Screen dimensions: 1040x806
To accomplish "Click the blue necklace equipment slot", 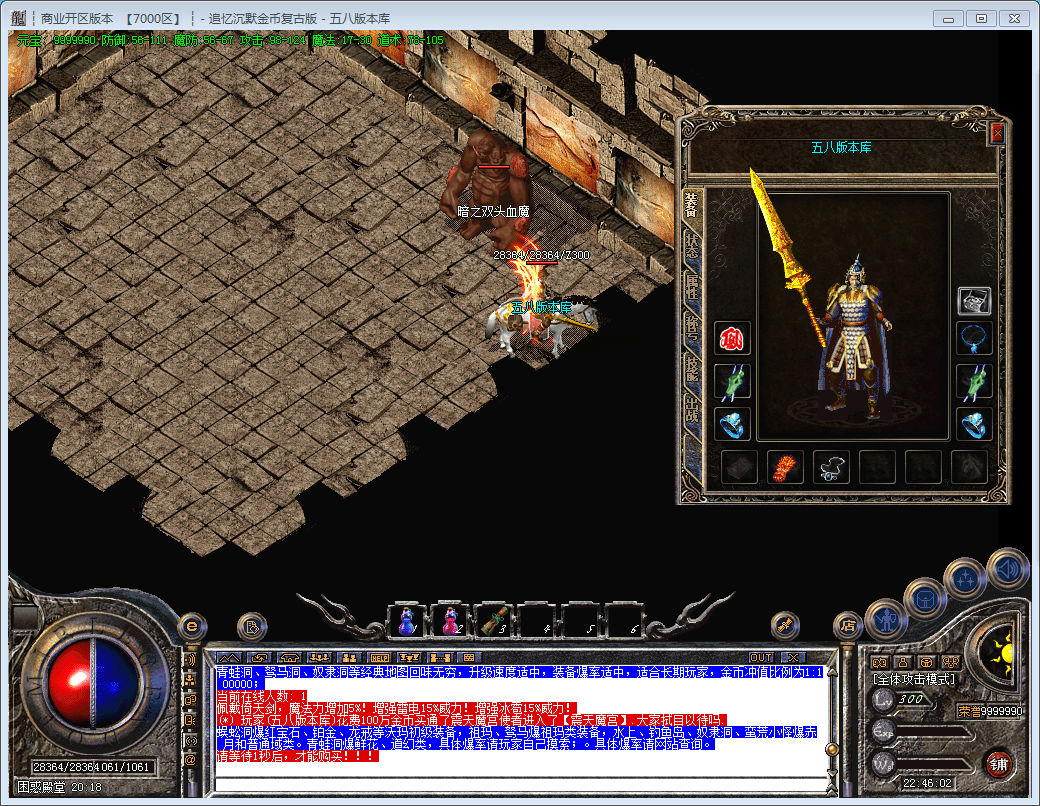I will pos(974,338).
